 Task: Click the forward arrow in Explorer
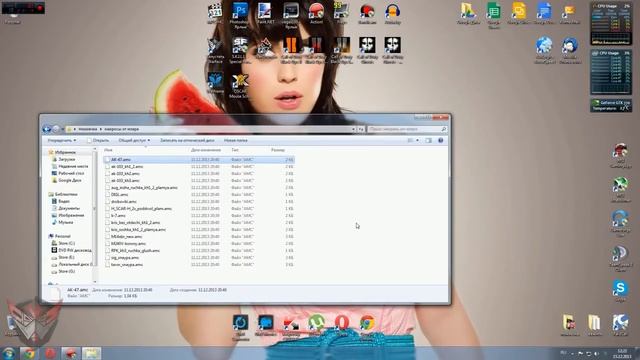point(56,129)
